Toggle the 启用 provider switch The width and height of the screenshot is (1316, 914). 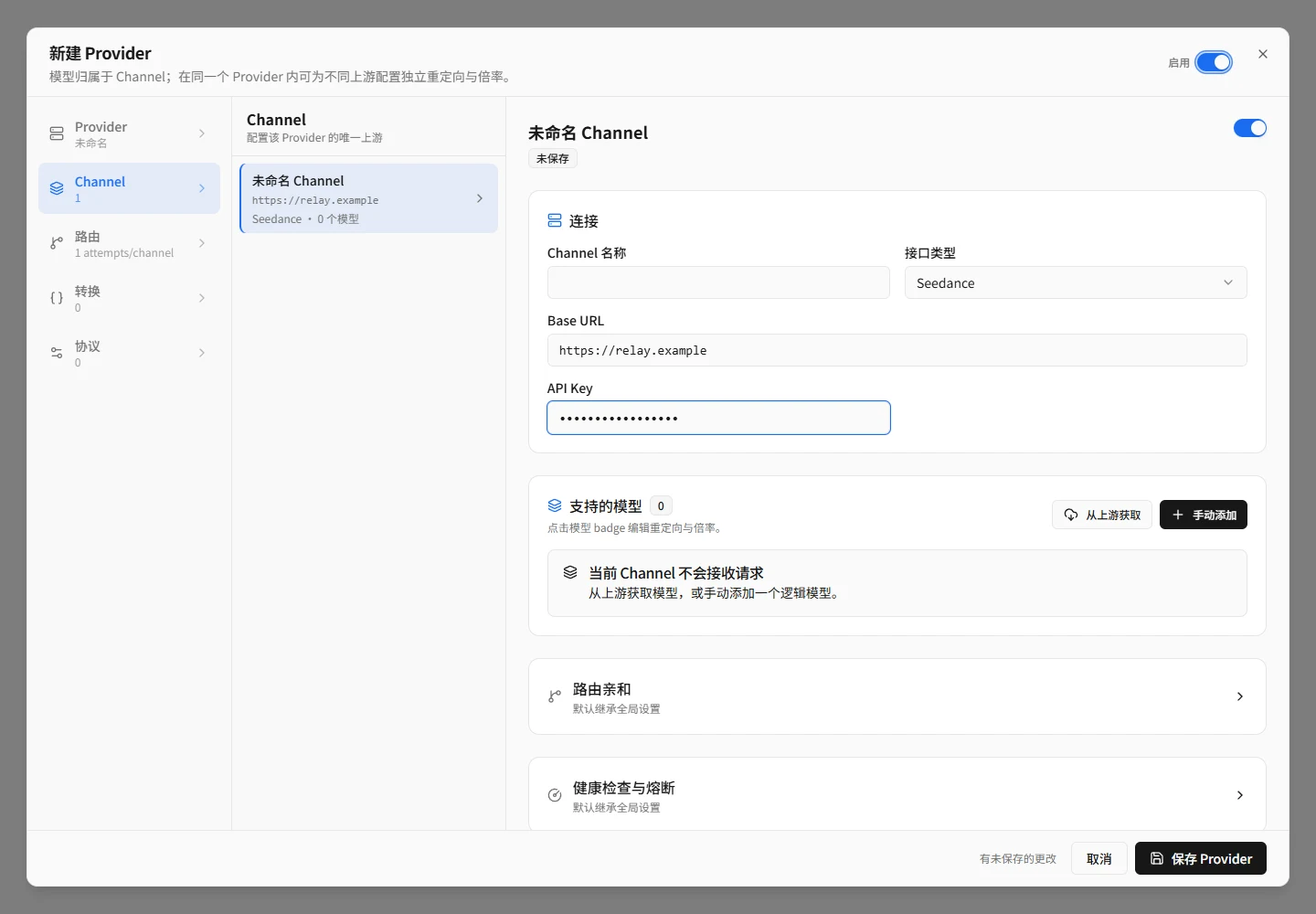click(1214, 62)
